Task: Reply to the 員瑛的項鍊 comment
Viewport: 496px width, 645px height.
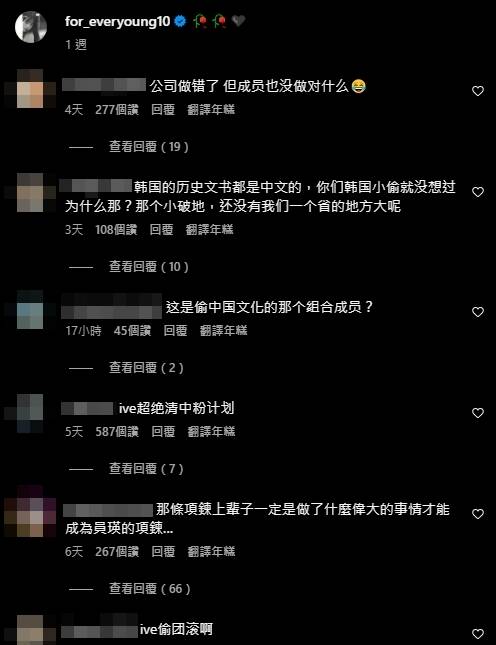Action: pos(163,552)
